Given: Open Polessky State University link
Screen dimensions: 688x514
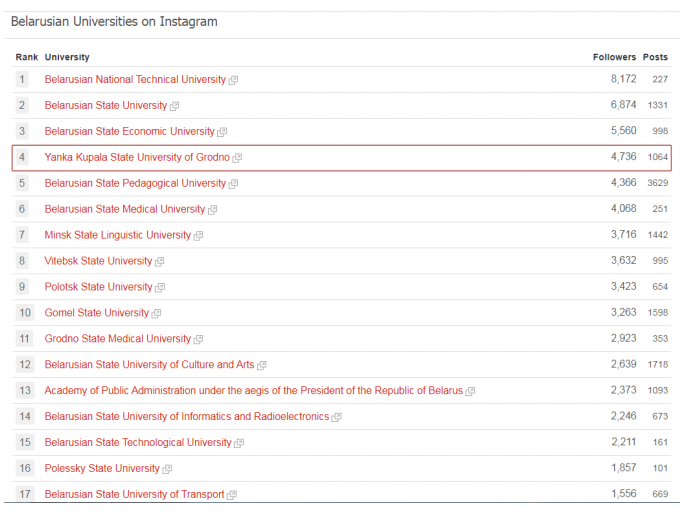Looking at the screenshot, I should point(102,468).
